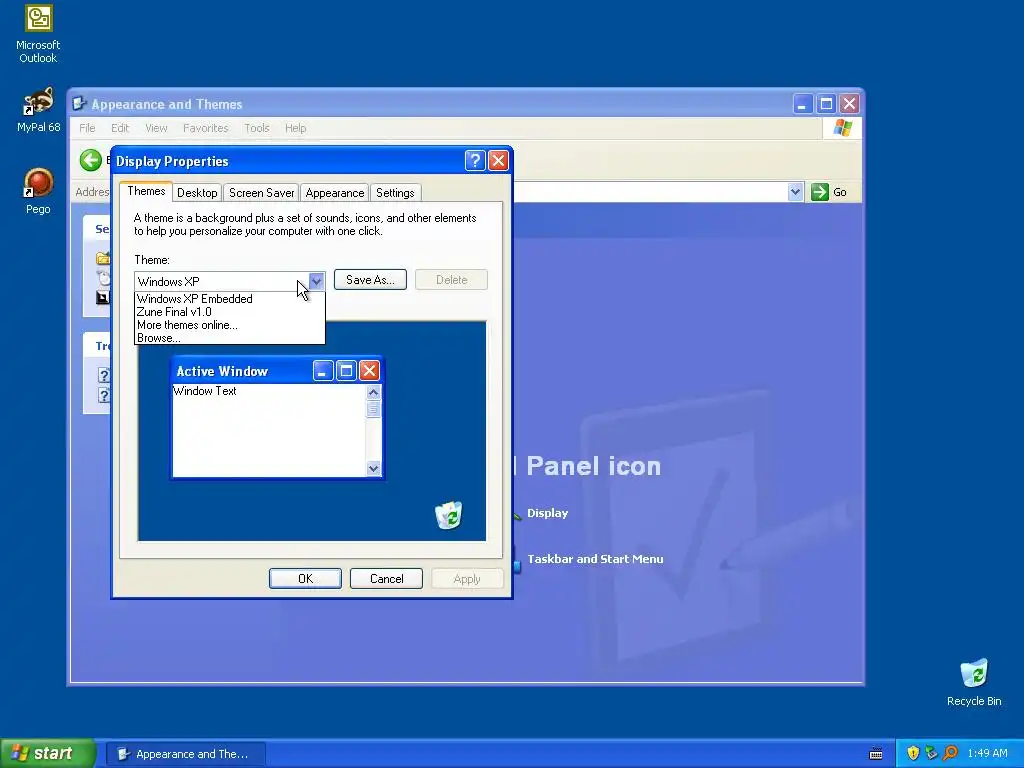Open the View menu

[x=156, y=128]
